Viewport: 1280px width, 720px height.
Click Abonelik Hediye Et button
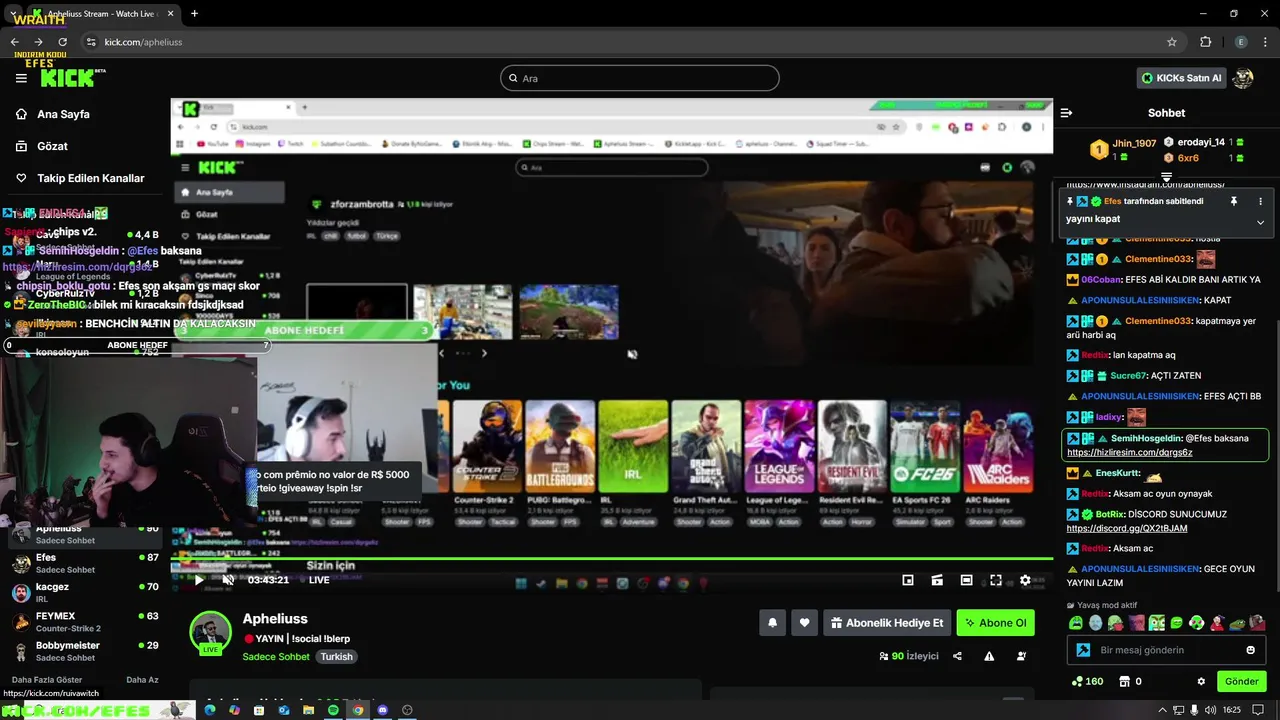[x=887, y=623]
